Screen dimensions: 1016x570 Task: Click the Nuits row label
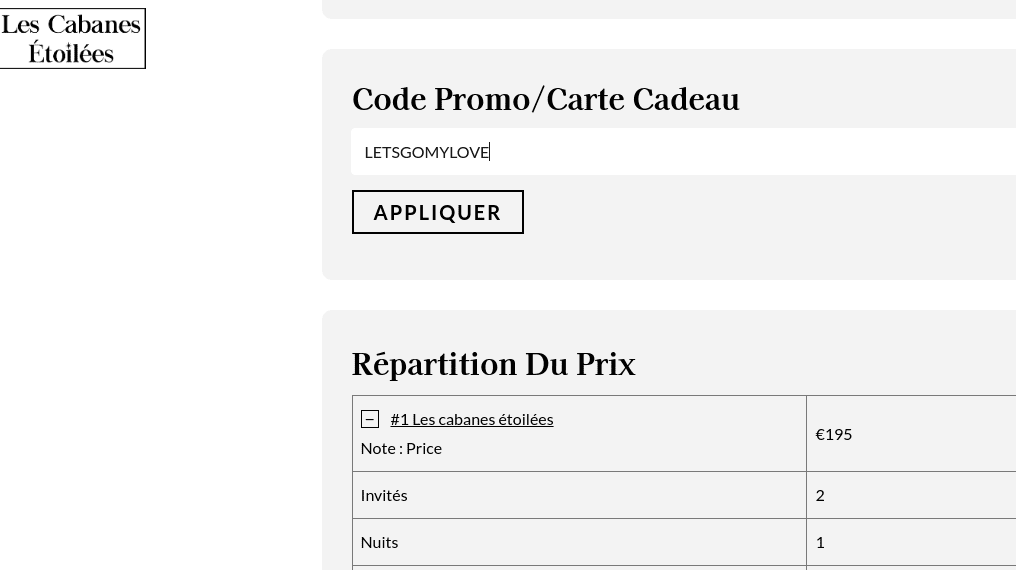[x=379, y=542]
